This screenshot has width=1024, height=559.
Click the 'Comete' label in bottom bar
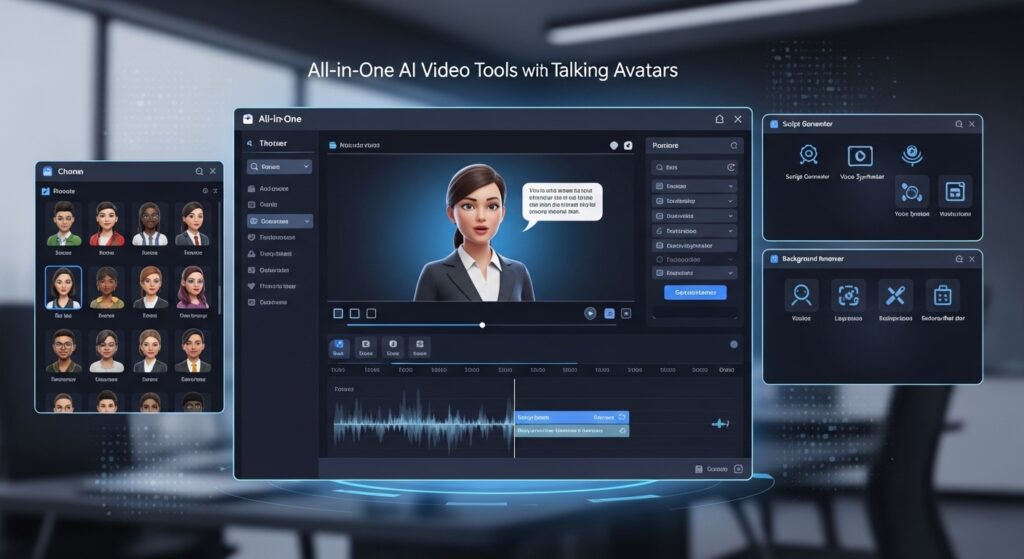pos(717,469)
